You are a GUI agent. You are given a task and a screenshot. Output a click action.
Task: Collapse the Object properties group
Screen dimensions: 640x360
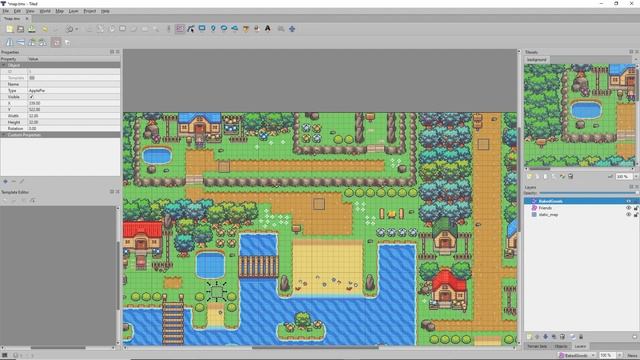[x=4, y=65]
